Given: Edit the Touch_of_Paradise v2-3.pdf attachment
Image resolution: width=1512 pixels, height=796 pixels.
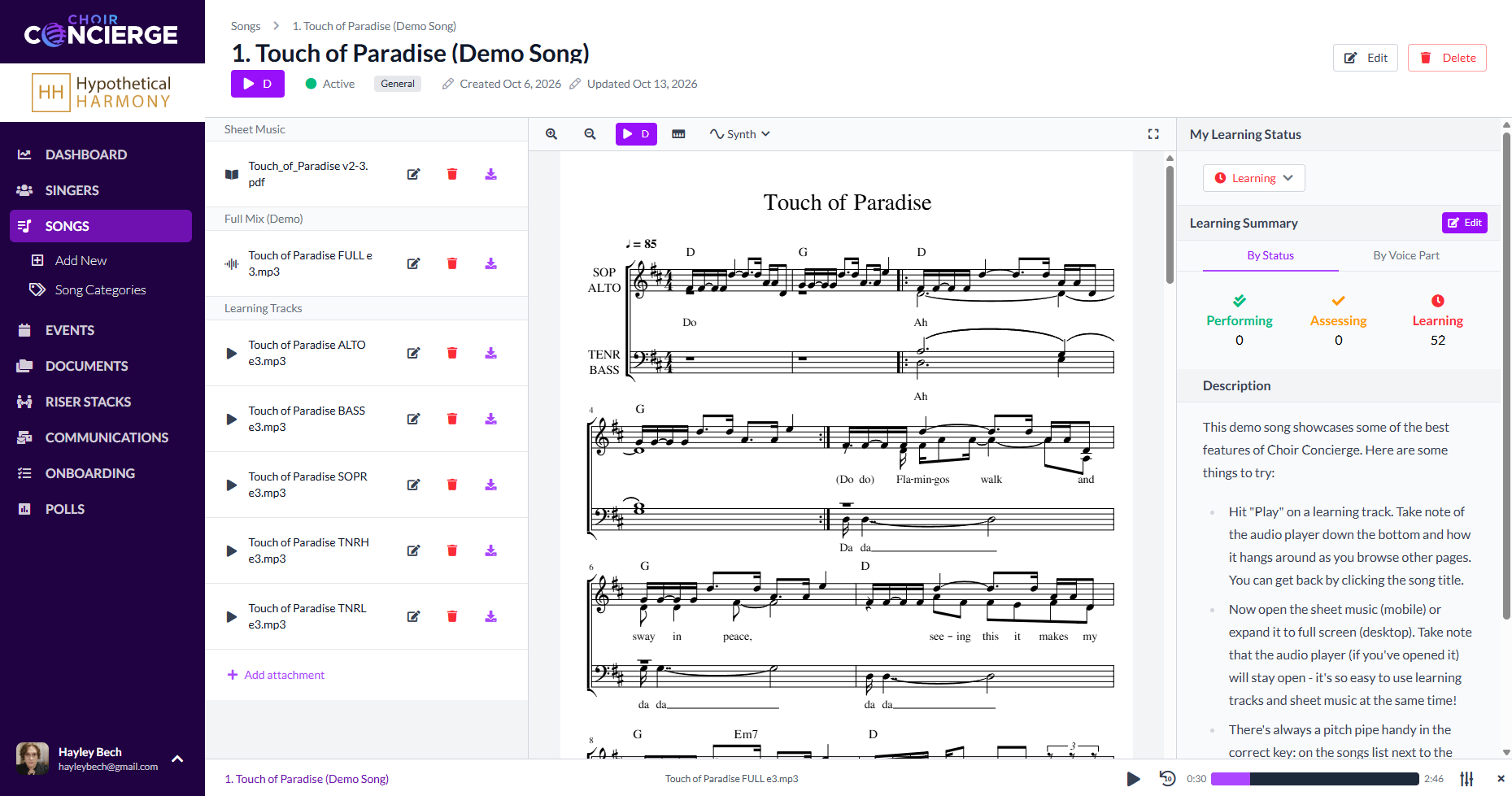Looking at the screenshot, I should 413,174.
